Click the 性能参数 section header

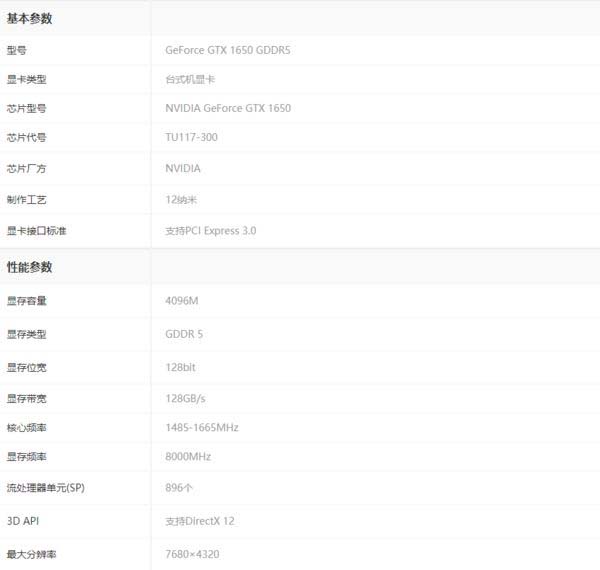click(29, 267)
